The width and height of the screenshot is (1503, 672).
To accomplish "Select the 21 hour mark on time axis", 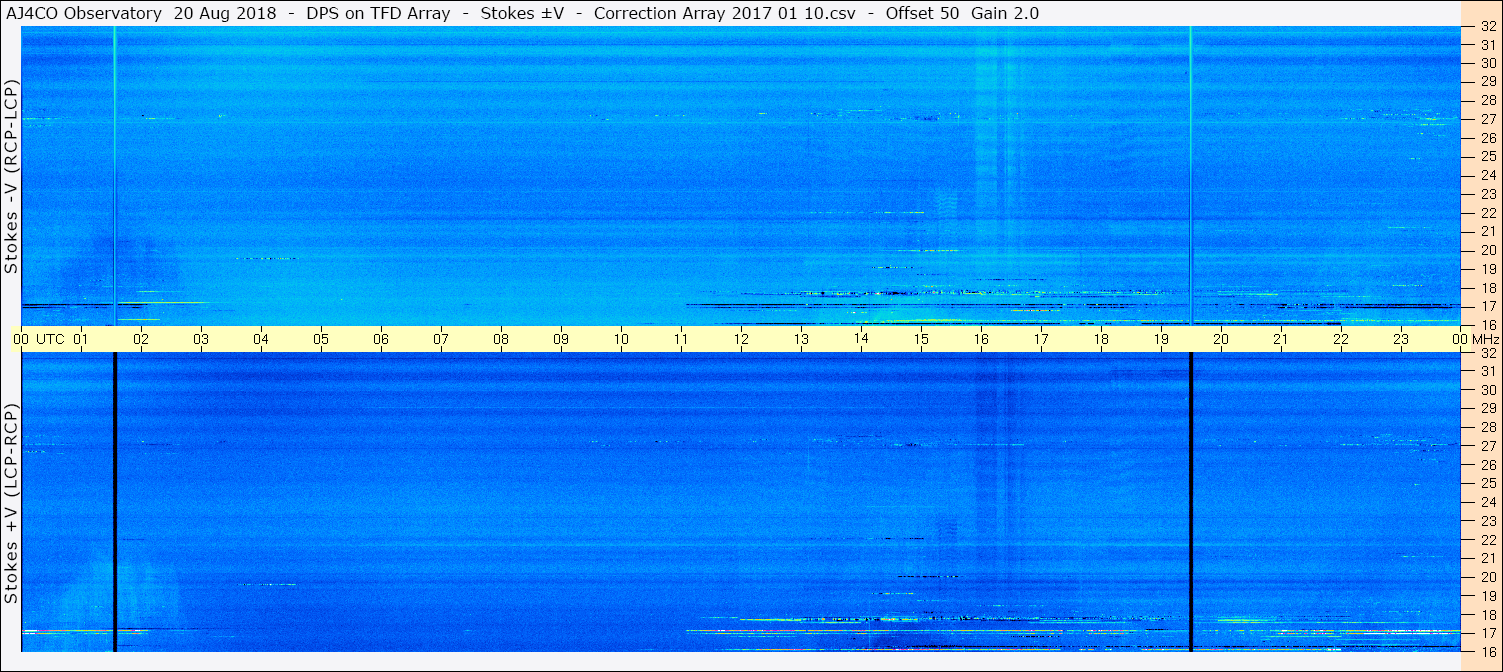I will (1281, 339).
